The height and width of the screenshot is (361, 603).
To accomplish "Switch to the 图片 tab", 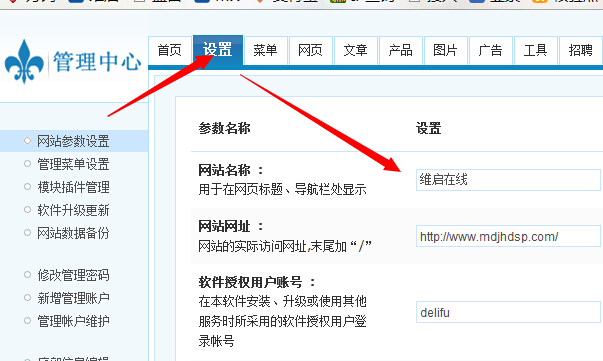I will click(445, 50).
